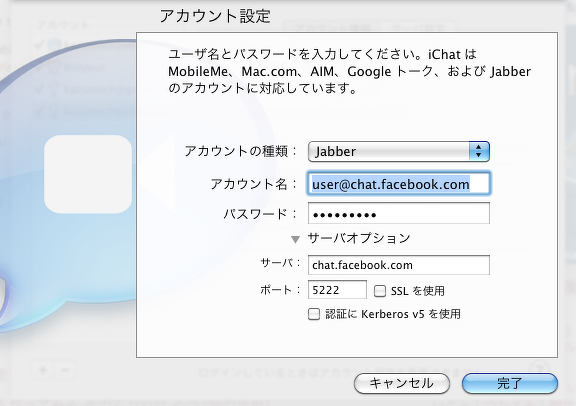Click the アカウント名 label text
The width and height of the screenshot is (576, 406).
pos(253,184)
